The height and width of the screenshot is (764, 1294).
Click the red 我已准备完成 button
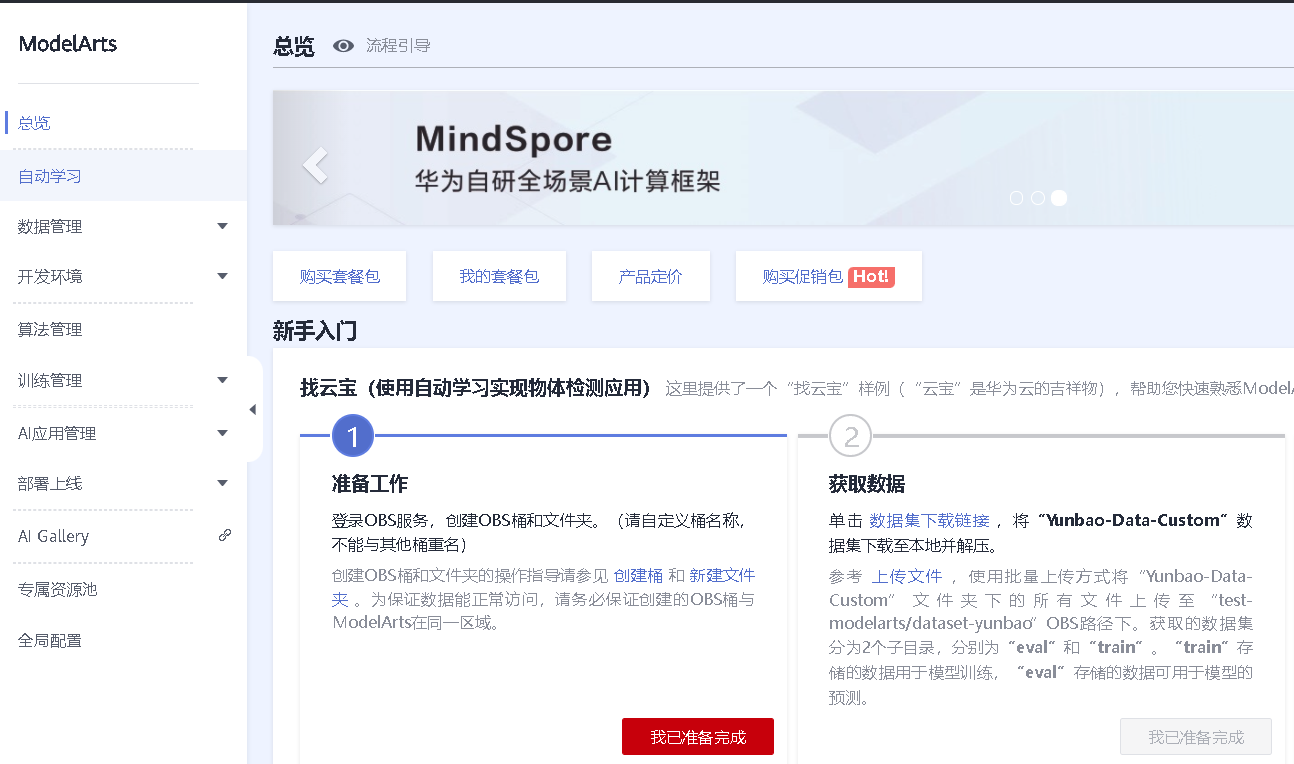click(x=698, y=737)
